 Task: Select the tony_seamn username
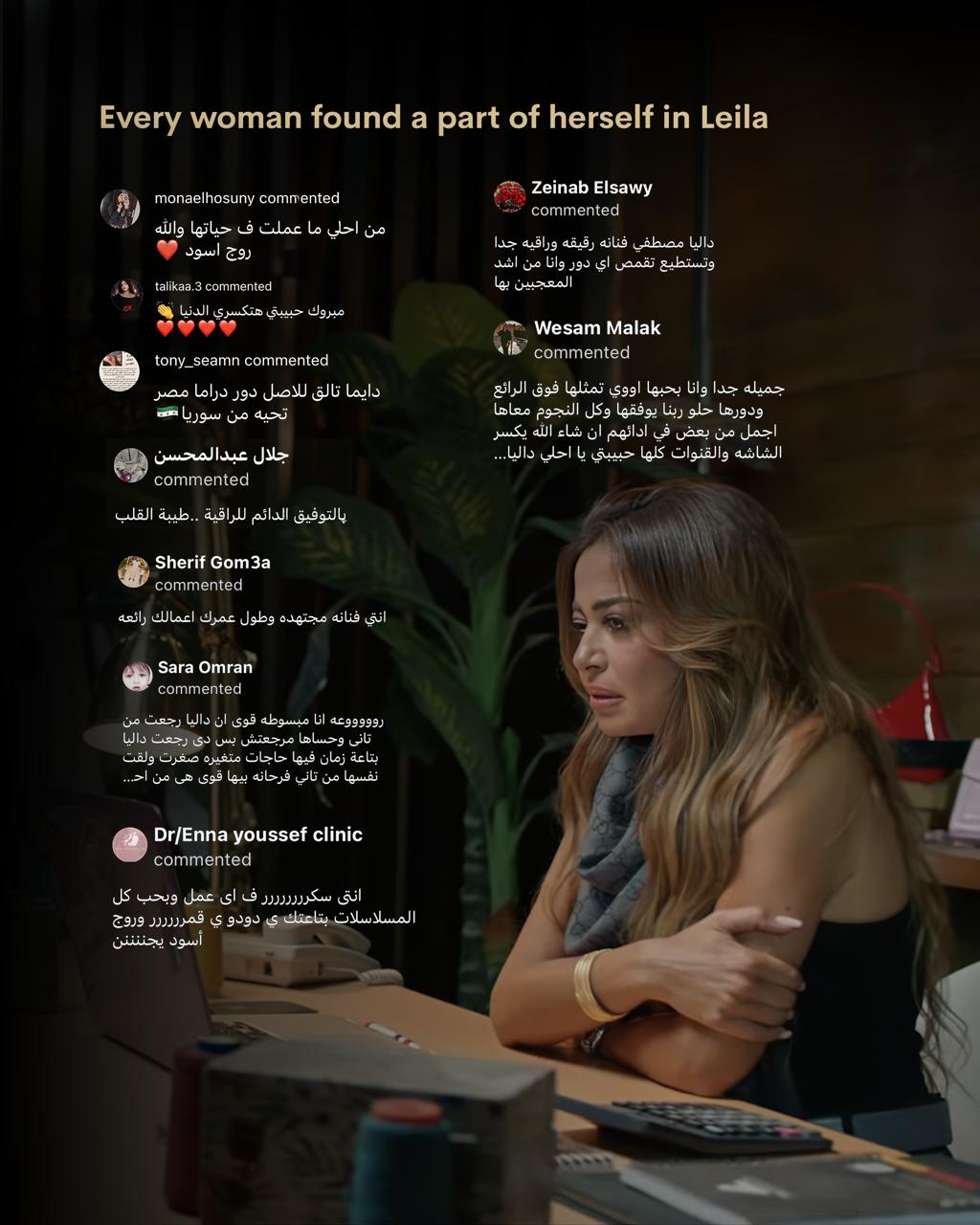[x=197, y=360]
